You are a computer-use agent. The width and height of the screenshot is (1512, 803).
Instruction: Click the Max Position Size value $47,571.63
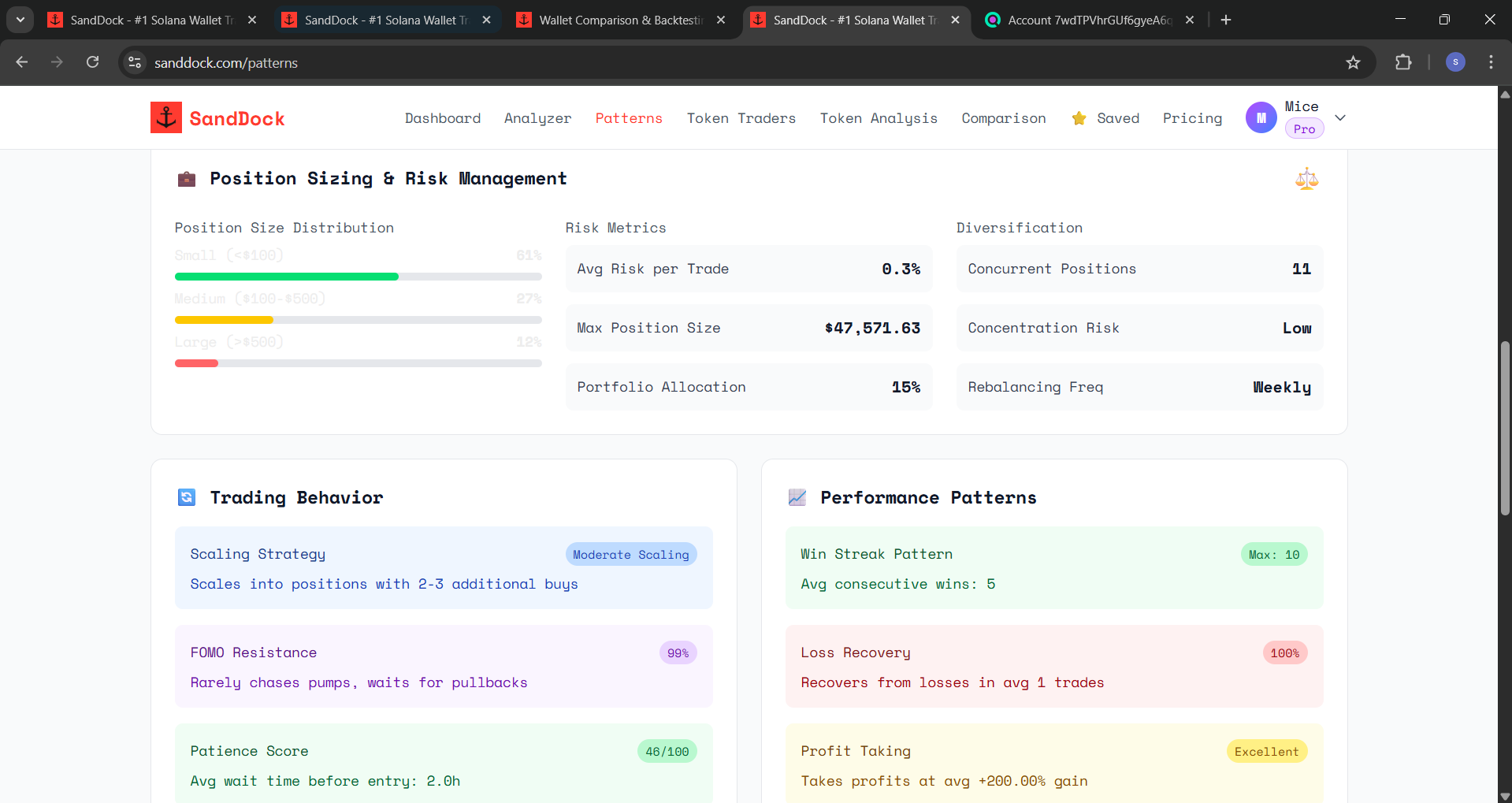coord(872,328)
